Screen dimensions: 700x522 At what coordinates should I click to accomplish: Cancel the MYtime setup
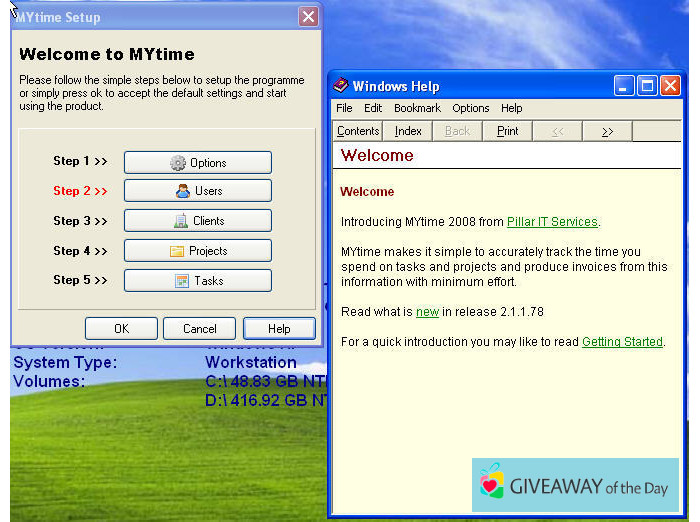point(200,328)
